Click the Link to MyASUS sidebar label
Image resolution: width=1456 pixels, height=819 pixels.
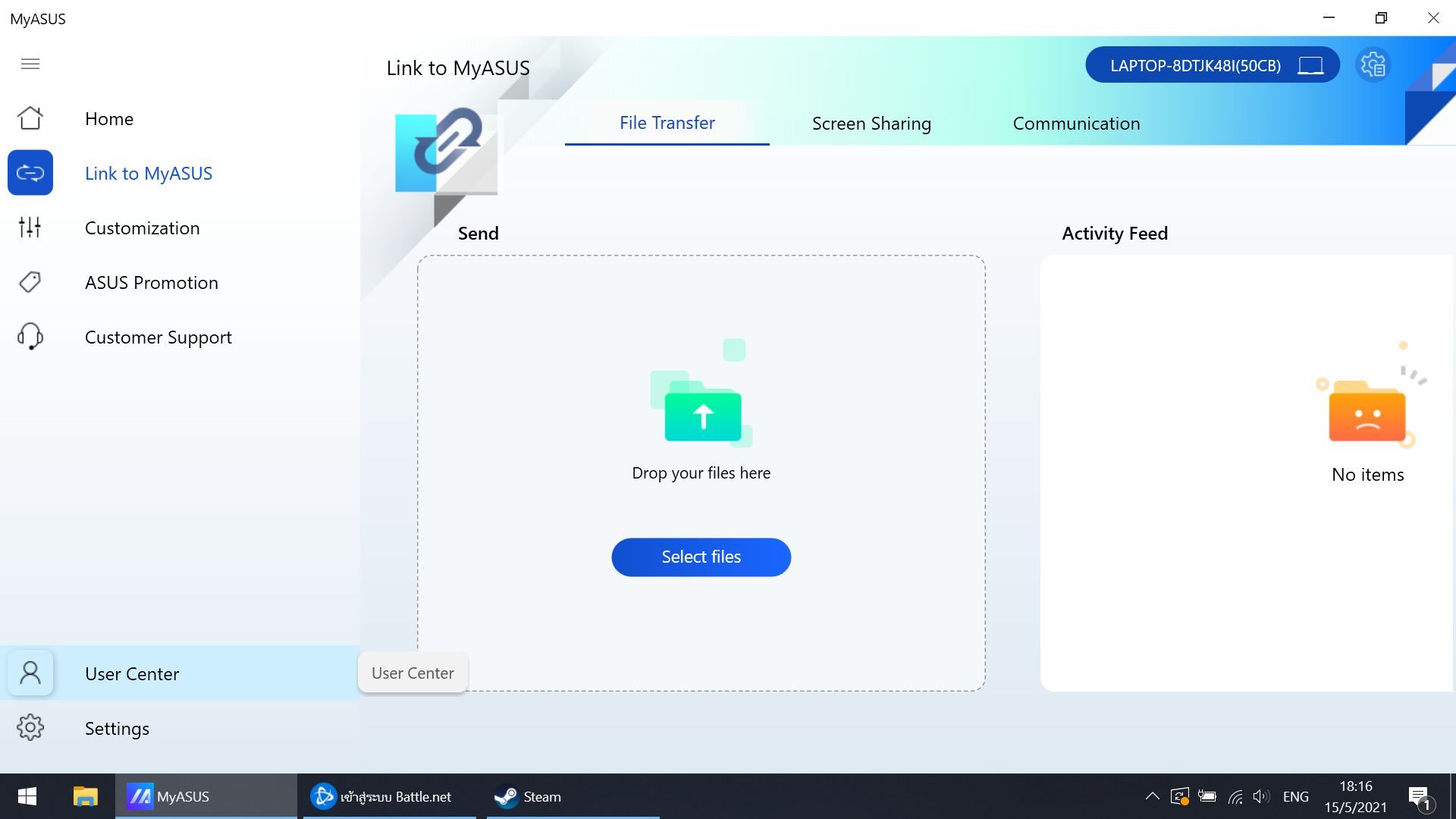coord(149,174)
